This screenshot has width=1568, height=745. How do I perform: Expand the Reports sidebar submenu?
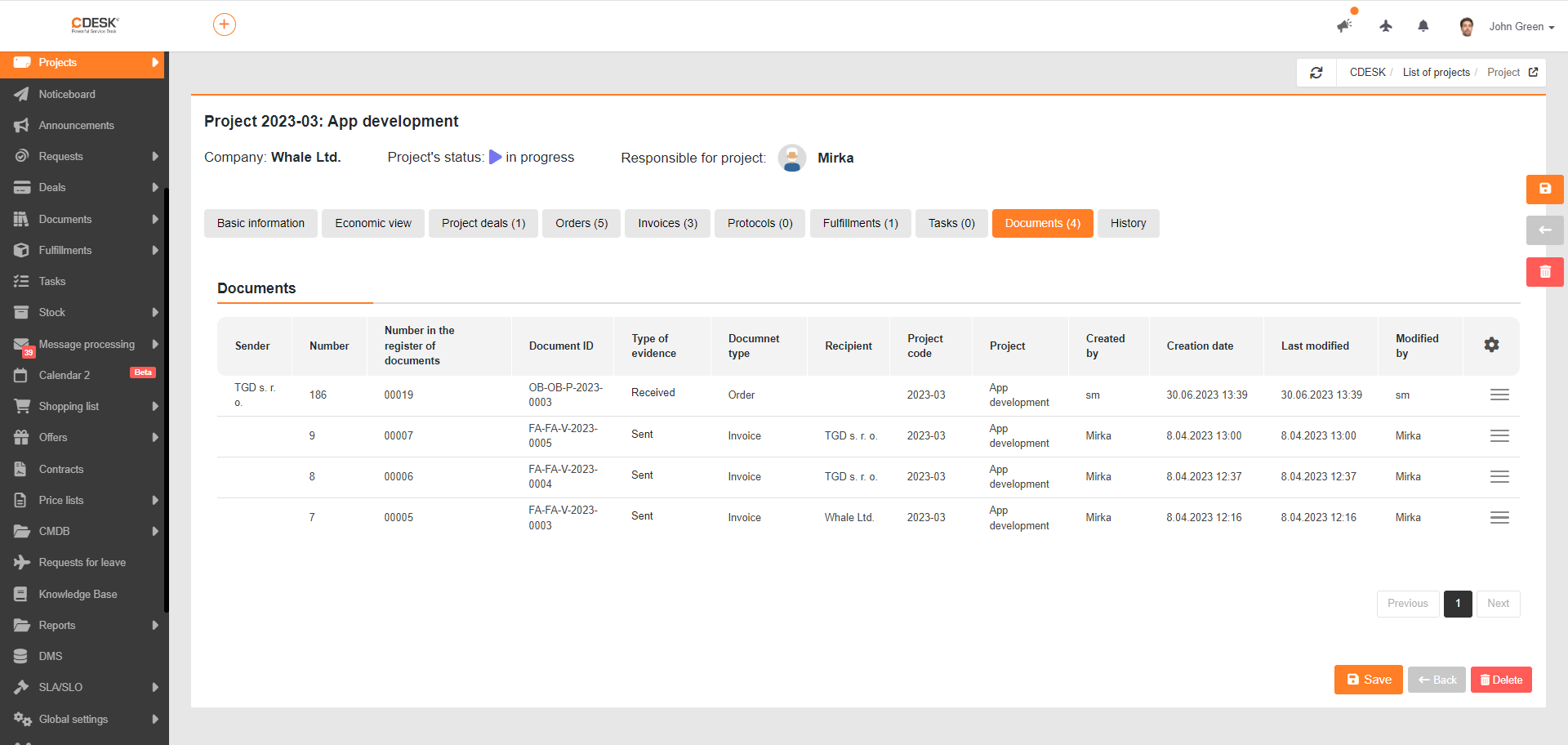pyautogui.click(x=154, y=625)
